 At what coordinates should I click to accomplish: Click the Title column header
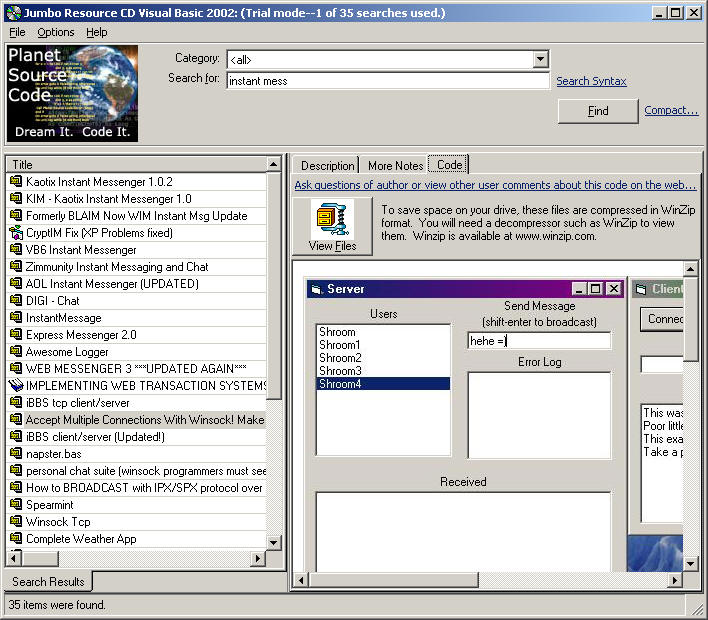[136, 164]
